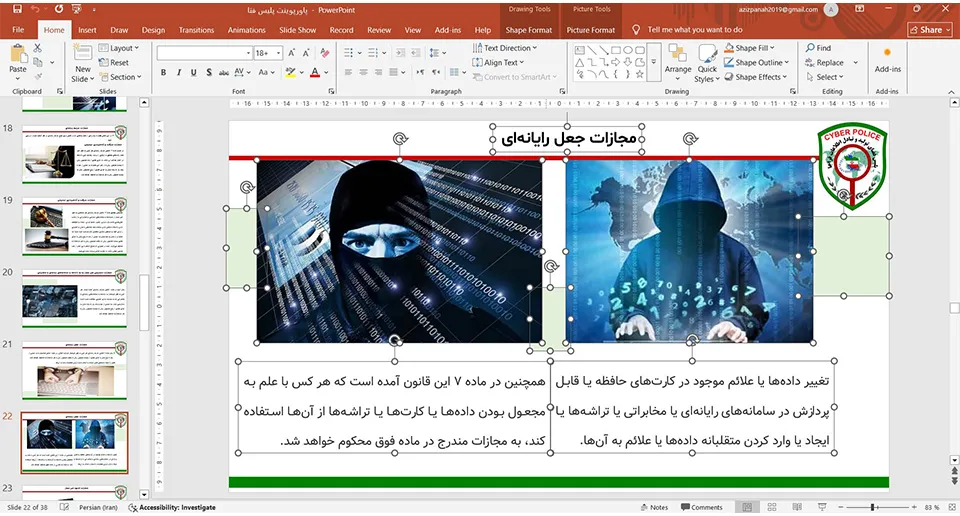Open the Select dropdown
This screenshot has width=960, height=516.
tap(825, 77)
